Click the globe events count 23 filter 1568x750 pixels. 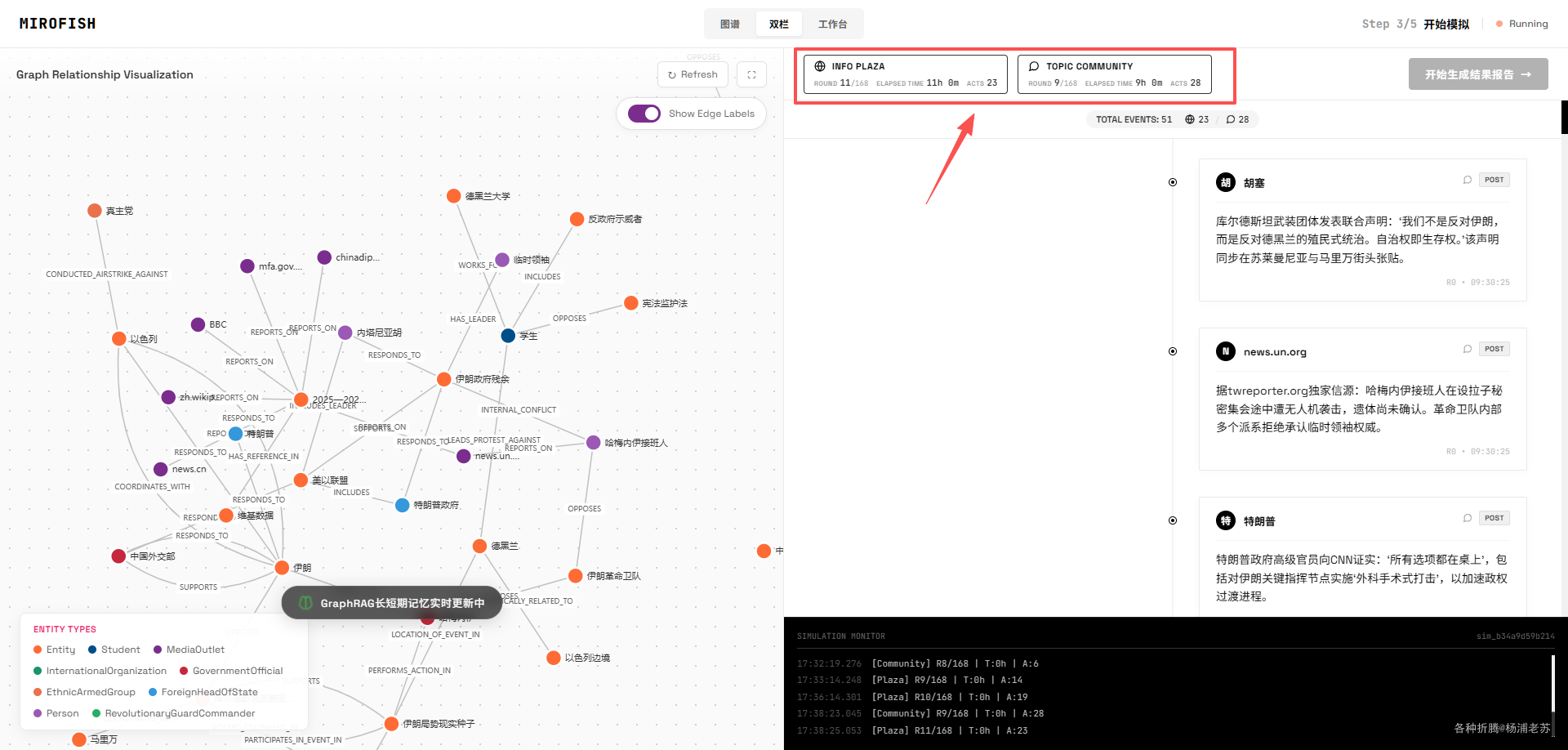pos(1197,119)
